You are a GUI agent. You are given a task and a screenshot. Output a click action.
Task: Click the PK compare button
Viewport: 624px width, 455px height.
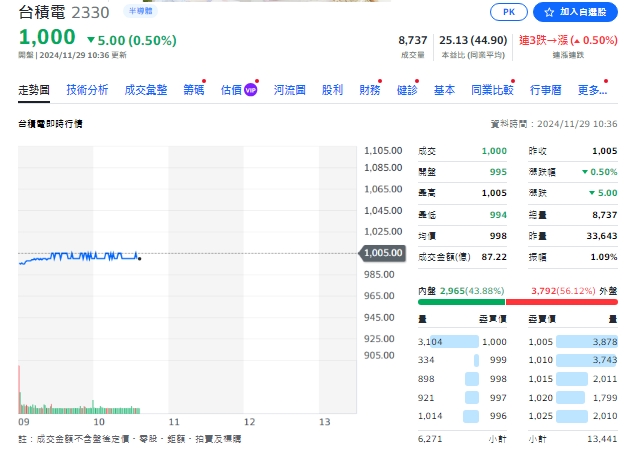point(509,12)
